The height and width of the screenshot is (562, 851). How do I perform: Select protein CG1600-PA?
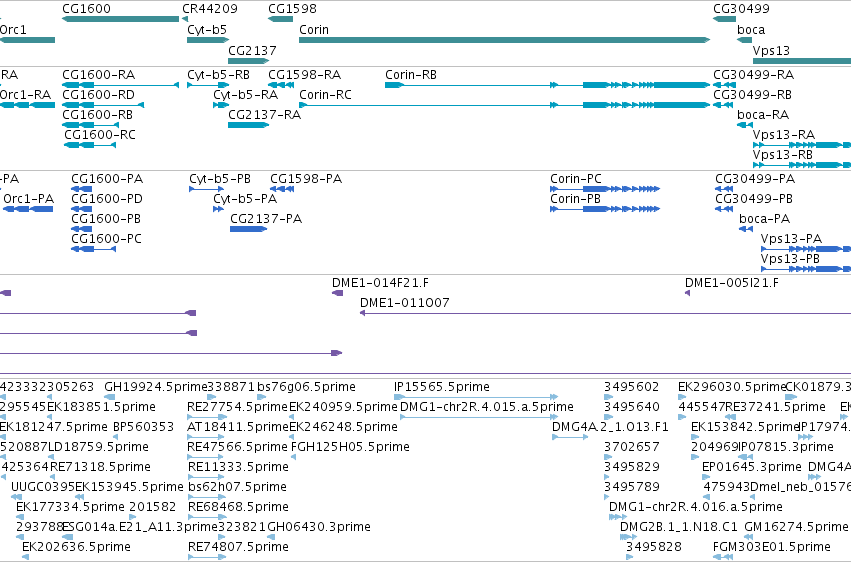pos(81,189)
